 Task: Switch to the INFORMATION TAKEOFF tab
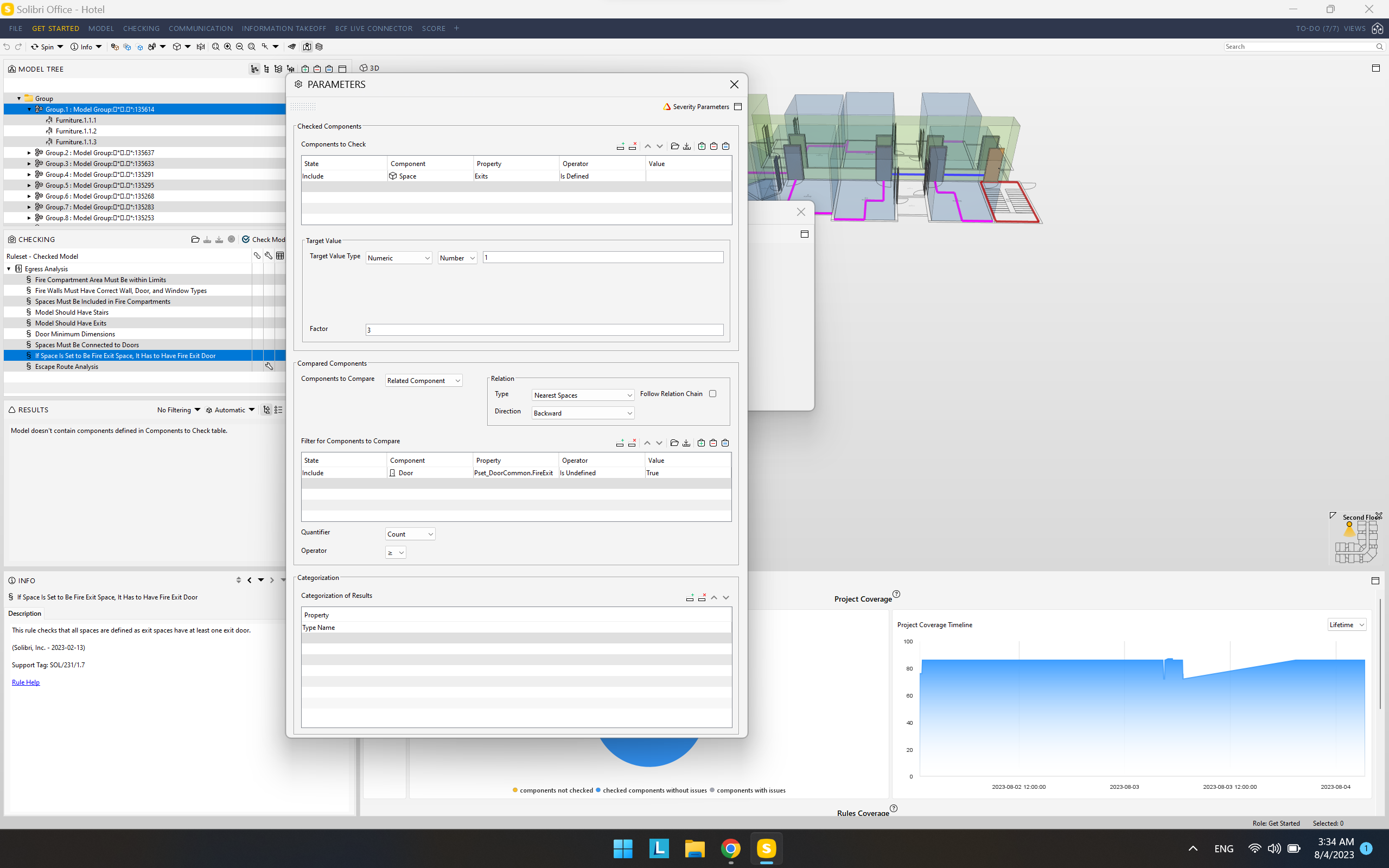[x=284, y=28]
